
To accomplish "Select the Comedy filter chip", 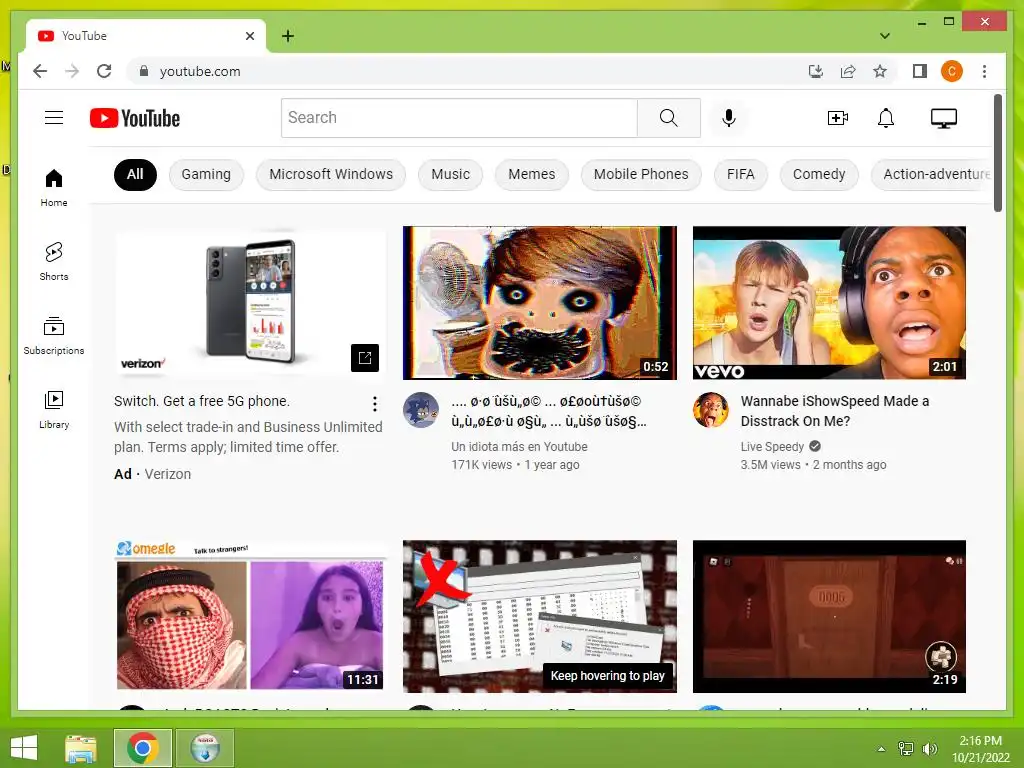I will pos(819,174).
